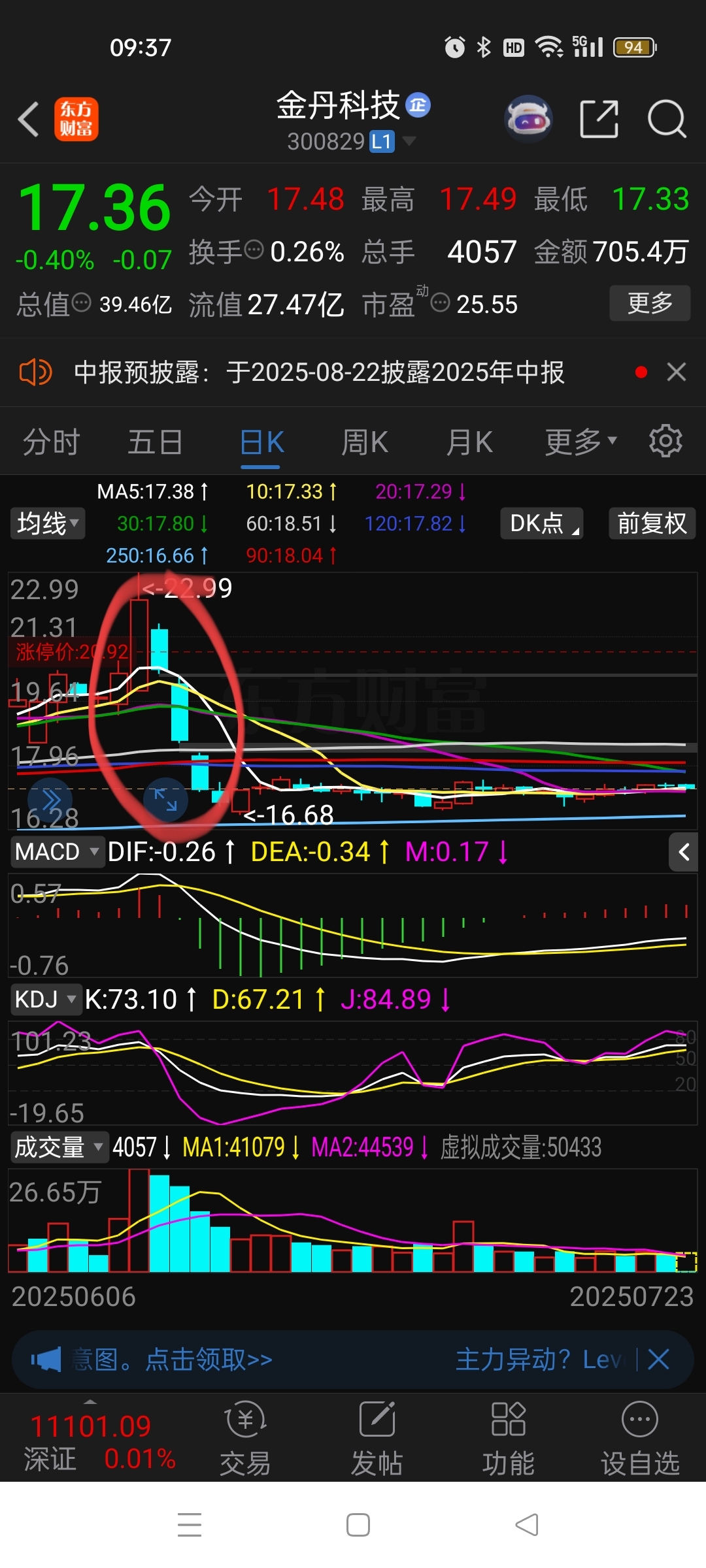Tap 点击领取>> promo link

tap(209, 1360)
